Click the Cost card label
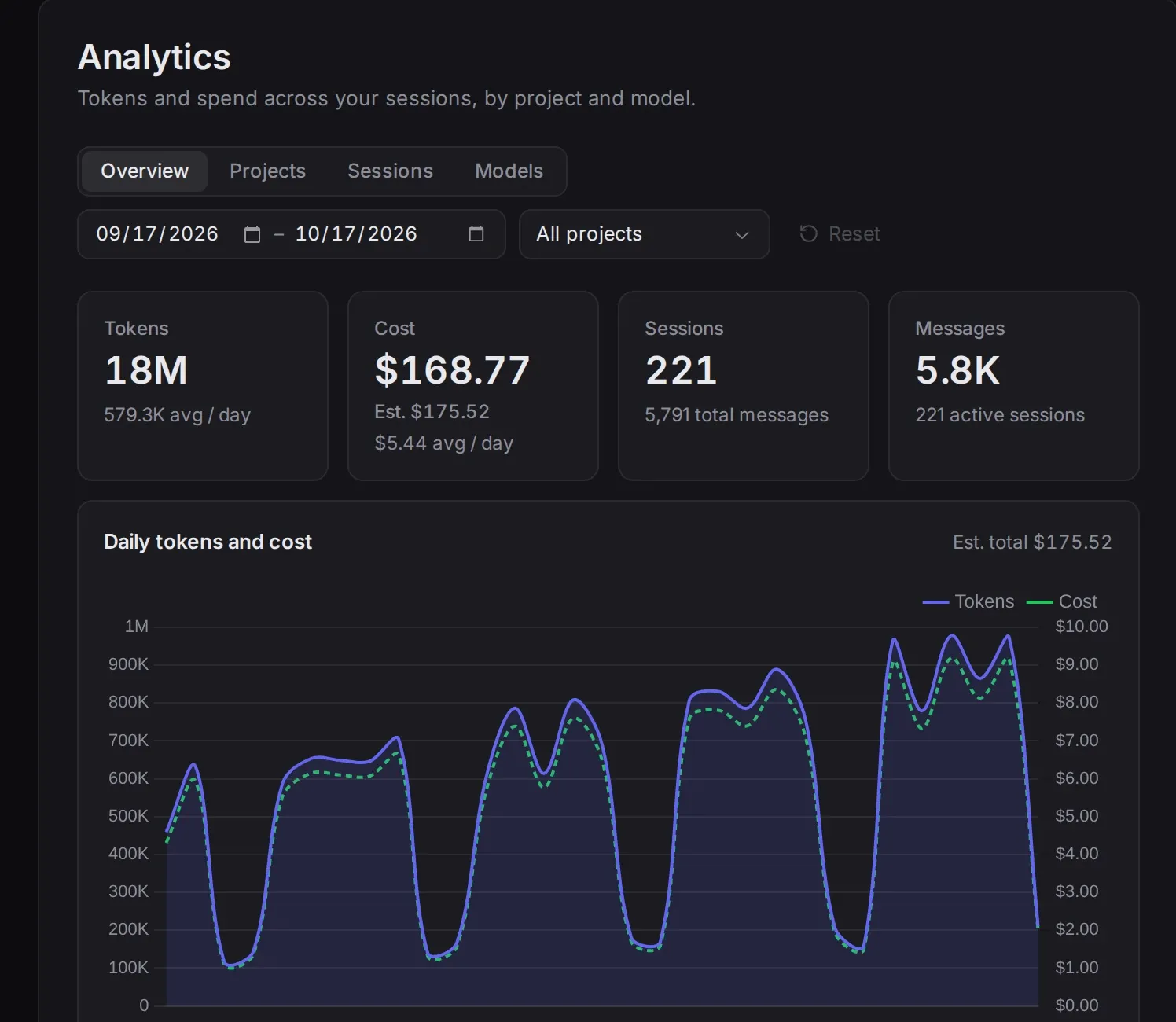 [x=395, y=329]
